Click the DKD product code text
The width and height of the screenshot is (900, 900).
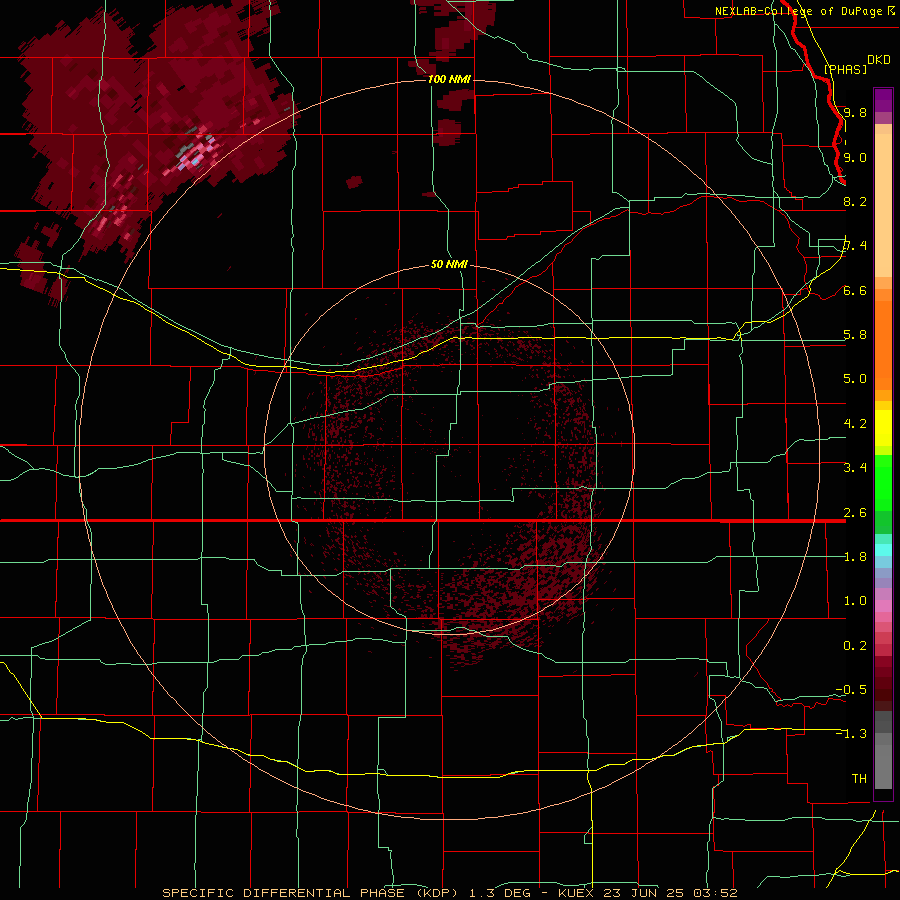879,60
